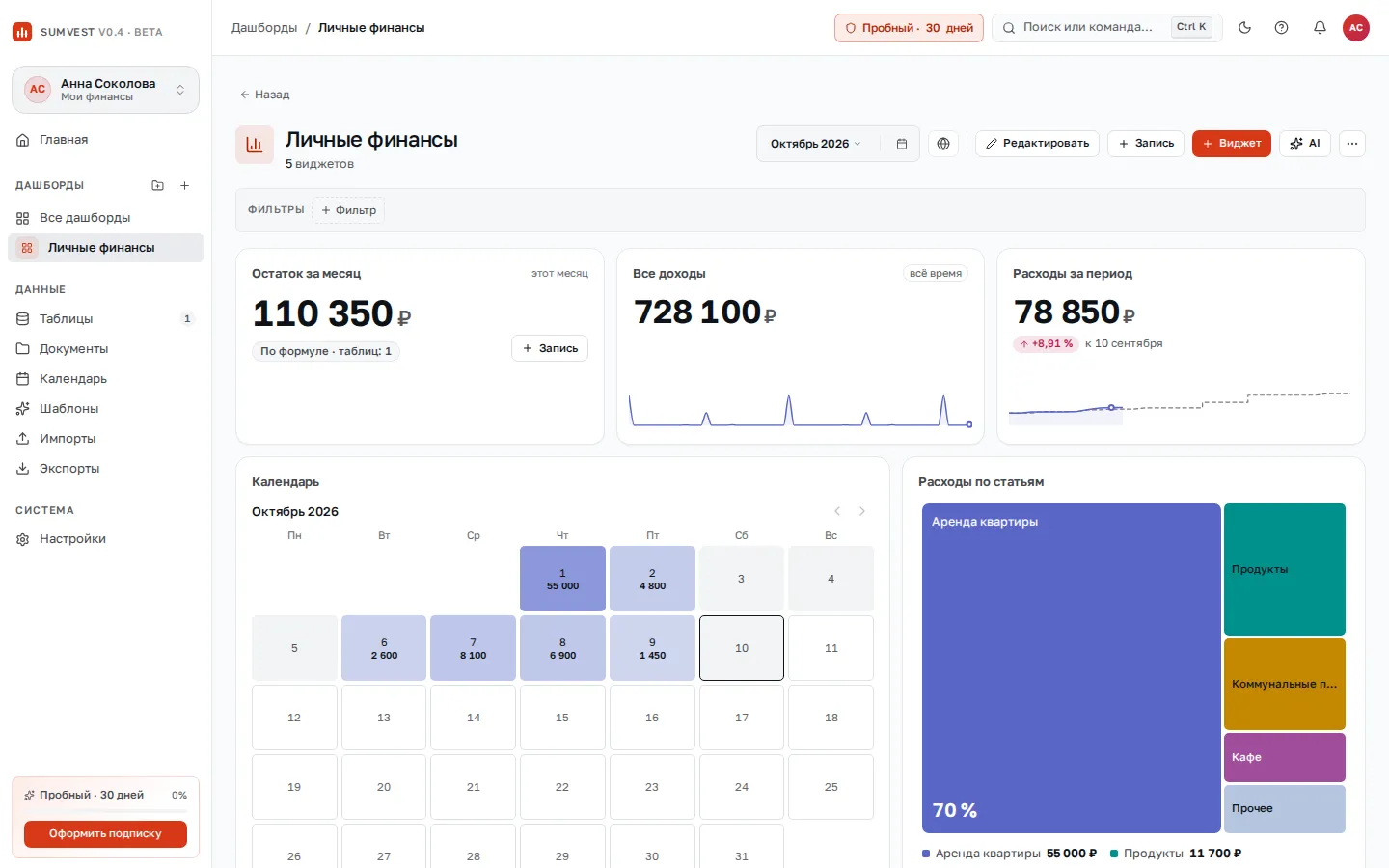
Task: Click the globe sharing icon
Action: pos(943,144)
